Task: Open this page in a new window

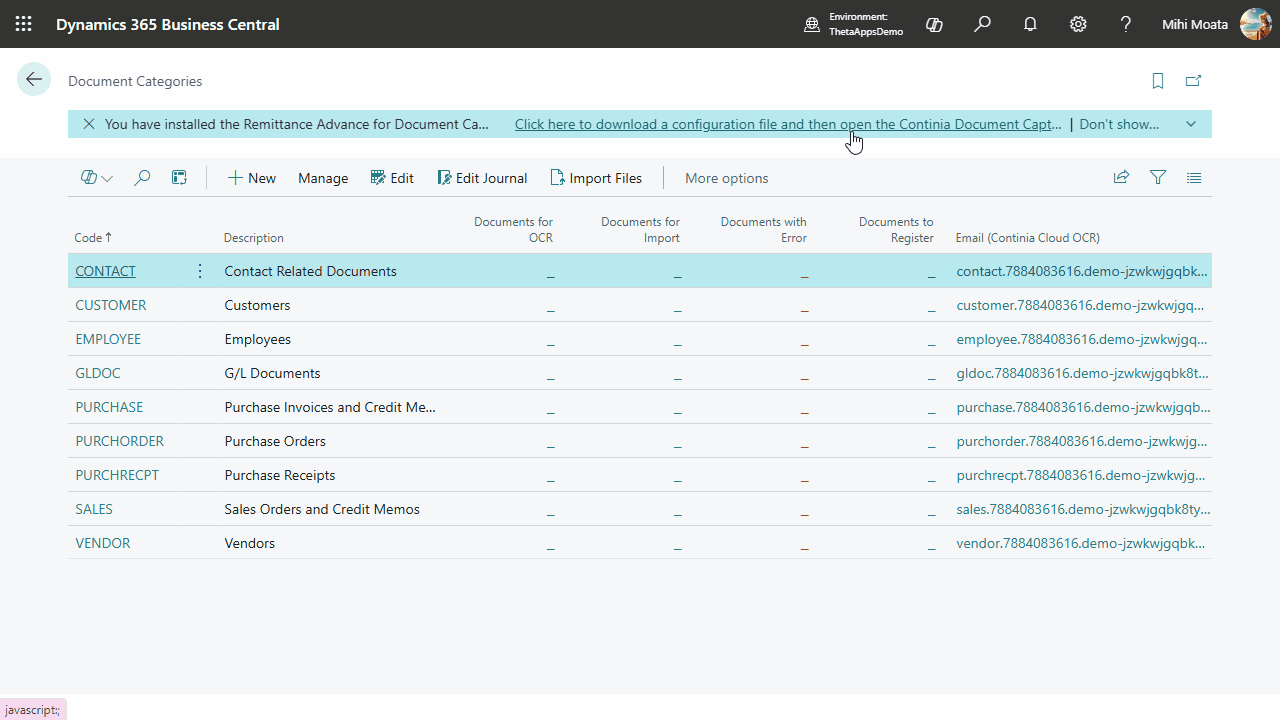Action: (x=1193, y=81)
